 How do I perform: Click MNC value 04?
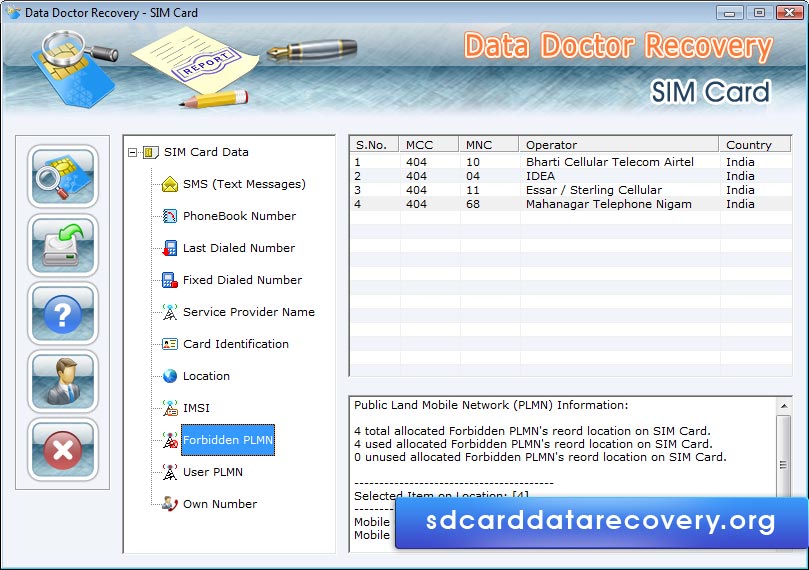click(473, 176)
